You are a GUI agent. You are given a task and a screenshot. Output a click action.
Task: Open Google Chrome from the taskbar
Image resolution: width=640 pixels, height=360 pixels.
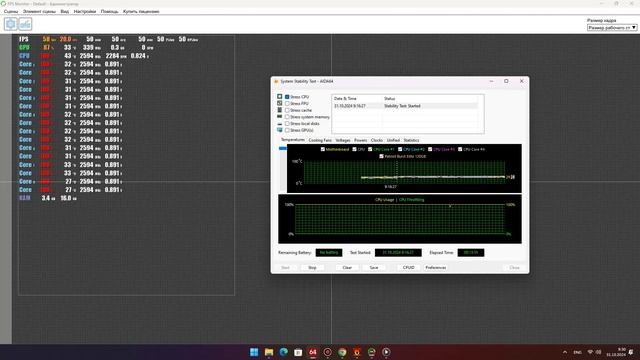click(x=342, y=352)
